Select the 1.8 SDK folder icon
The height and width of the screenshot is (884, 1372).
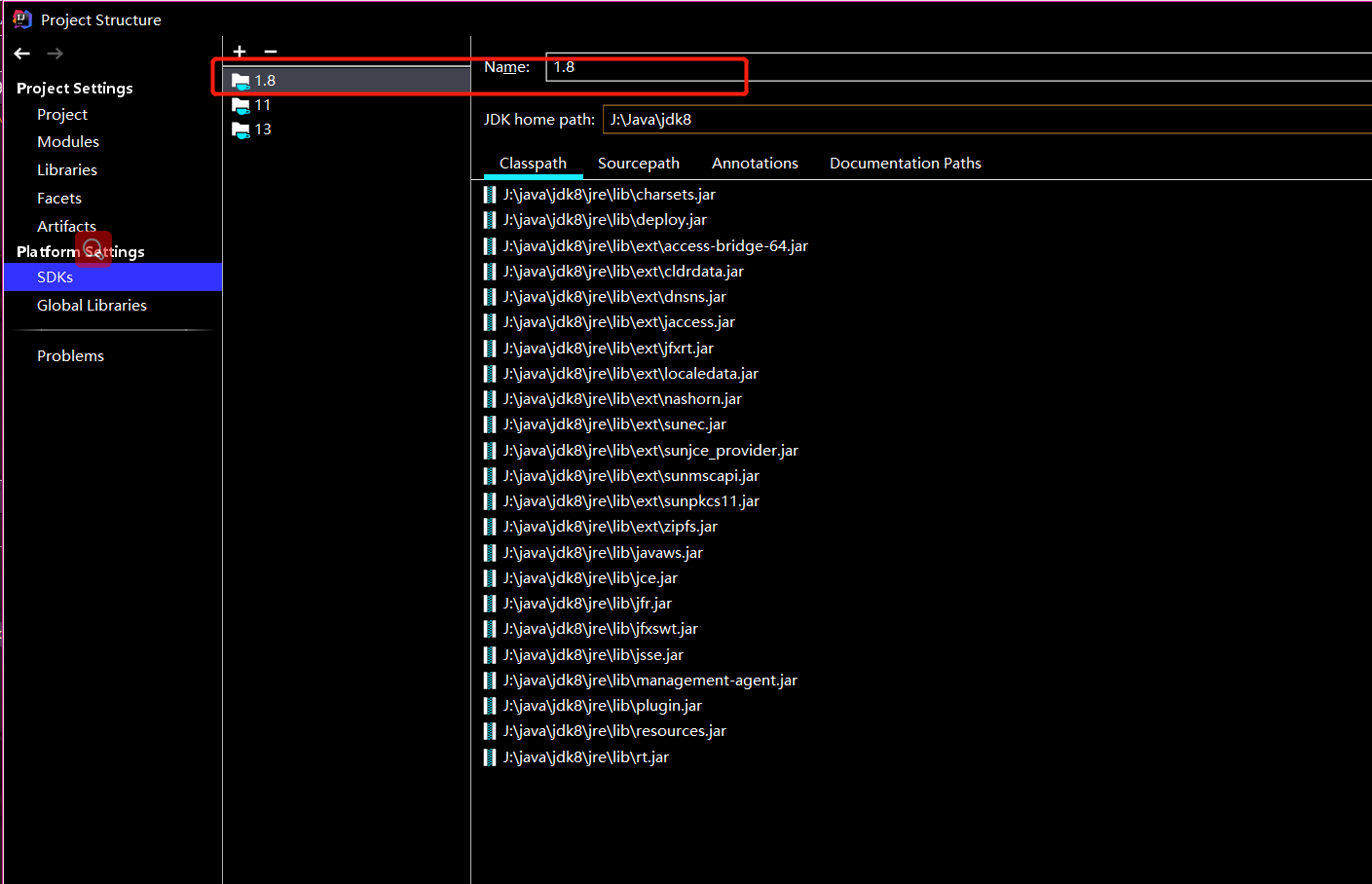241,82
